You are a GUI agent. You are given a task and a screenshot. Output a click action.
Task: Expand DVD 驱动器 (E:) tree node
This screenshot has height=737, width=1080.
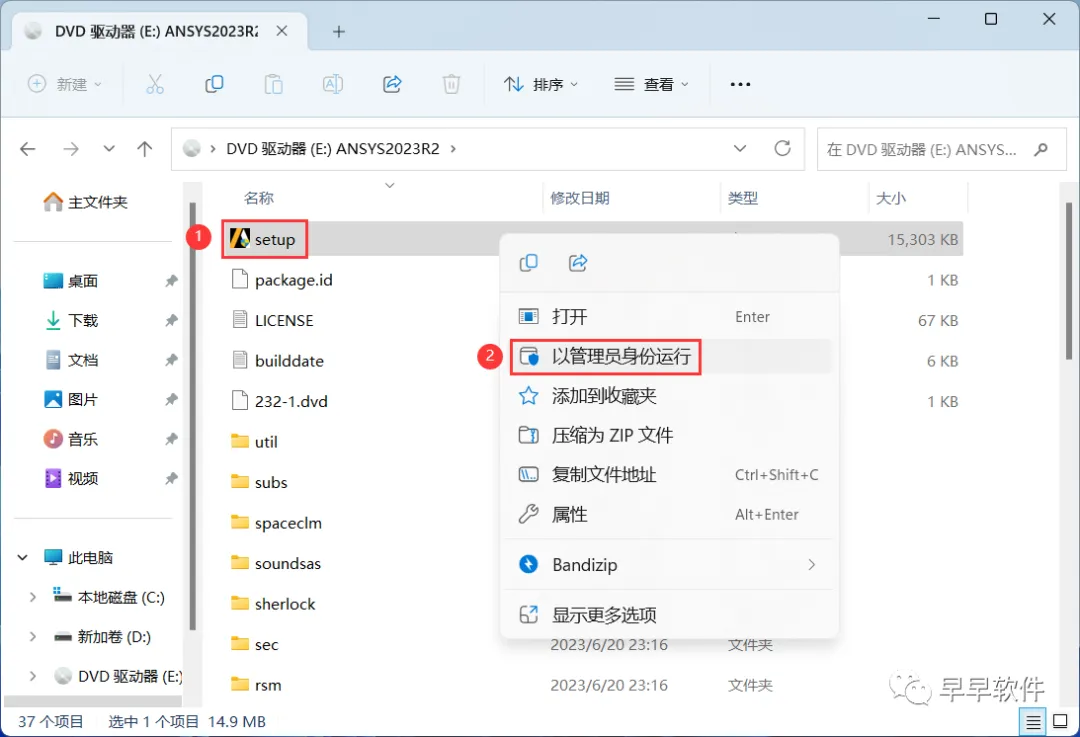click(32, 676)
